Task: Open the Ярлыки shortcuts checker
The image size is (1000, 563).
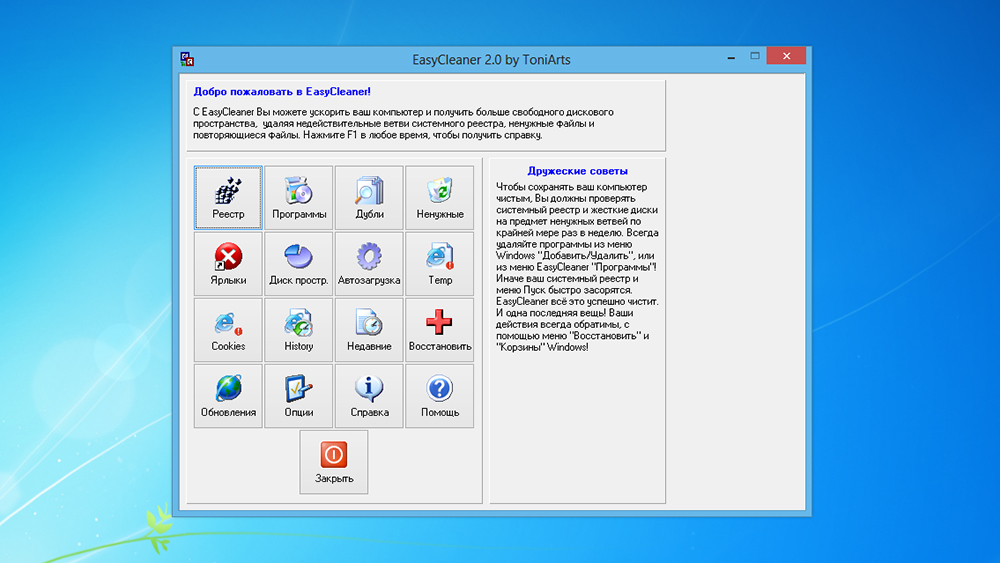Action: [228, 264]
